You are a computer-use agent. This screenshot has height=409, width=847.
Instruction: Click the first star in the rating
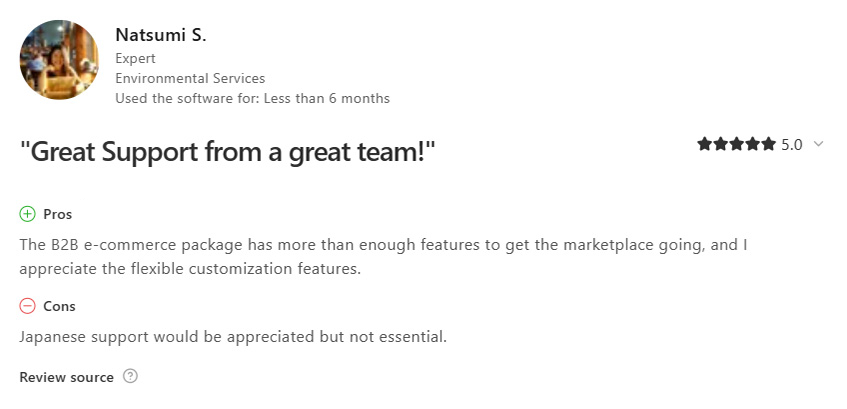click(704, 144)
